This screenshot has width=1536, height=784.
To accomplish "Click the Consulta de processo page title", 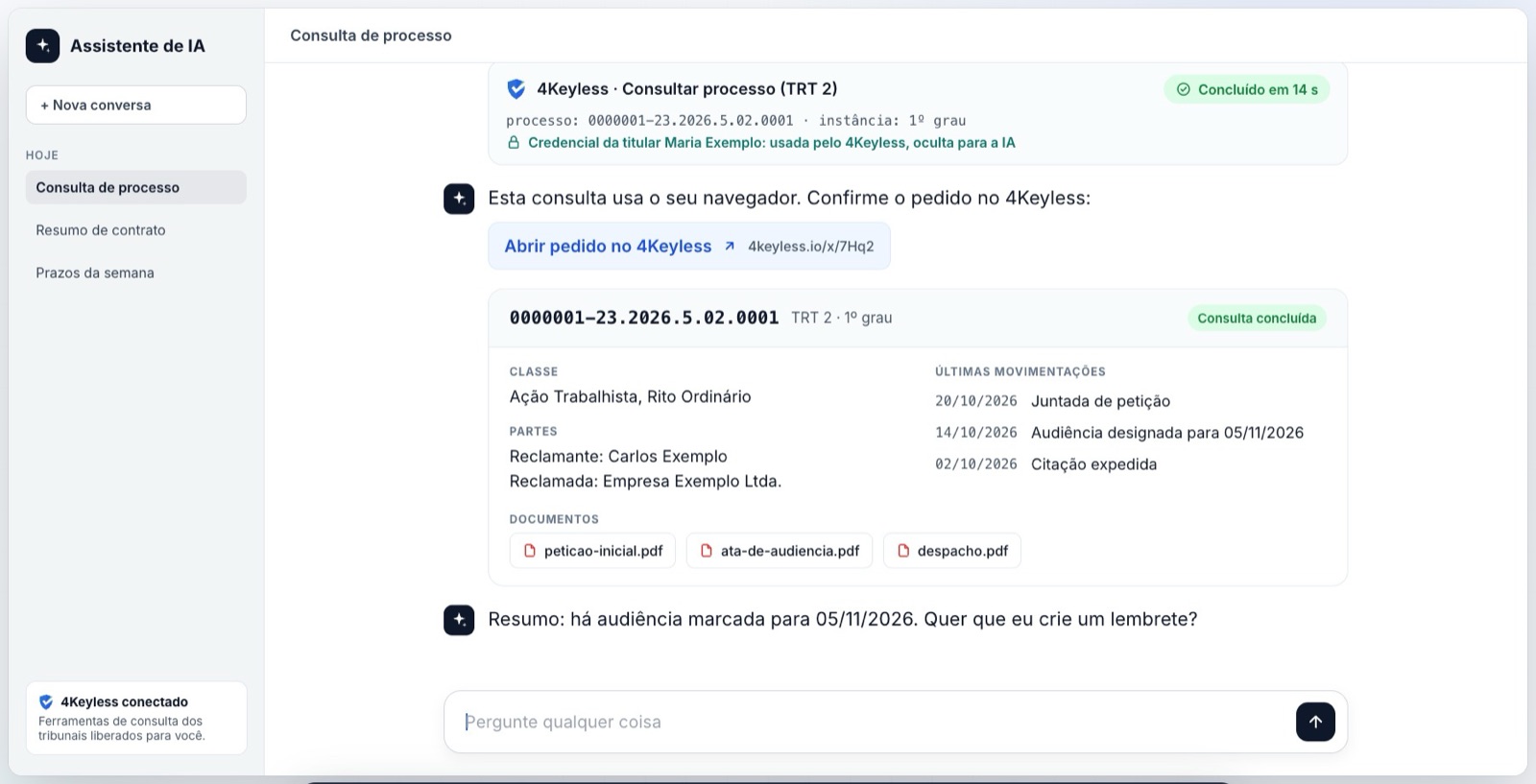I will (371, 36).
